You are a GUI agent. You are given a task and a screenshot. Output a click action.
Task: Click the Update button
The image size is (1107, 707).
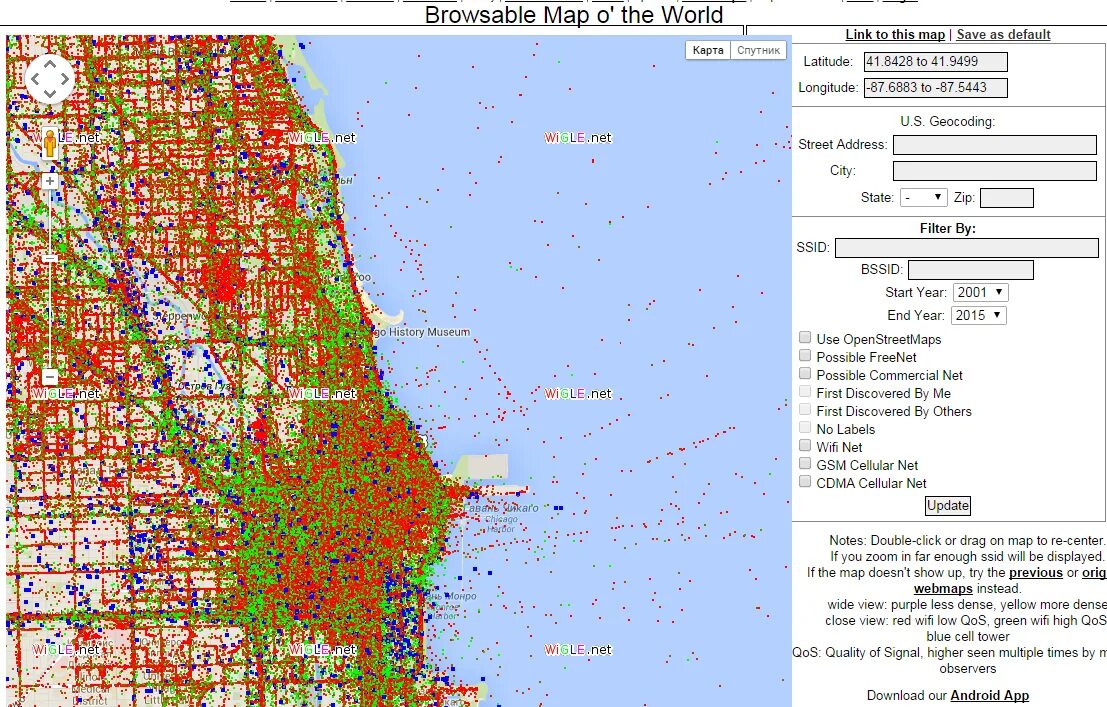pos(947,506)
